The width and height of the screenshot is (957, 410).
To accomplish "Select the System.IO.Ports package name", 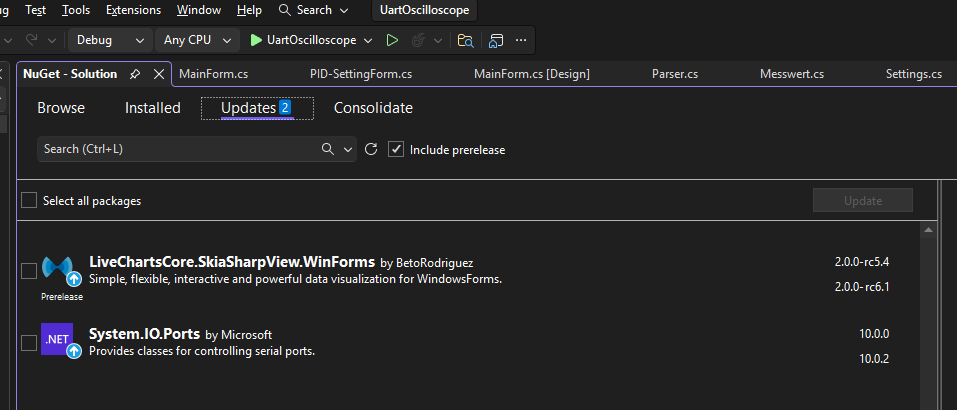I will (145, 334).
